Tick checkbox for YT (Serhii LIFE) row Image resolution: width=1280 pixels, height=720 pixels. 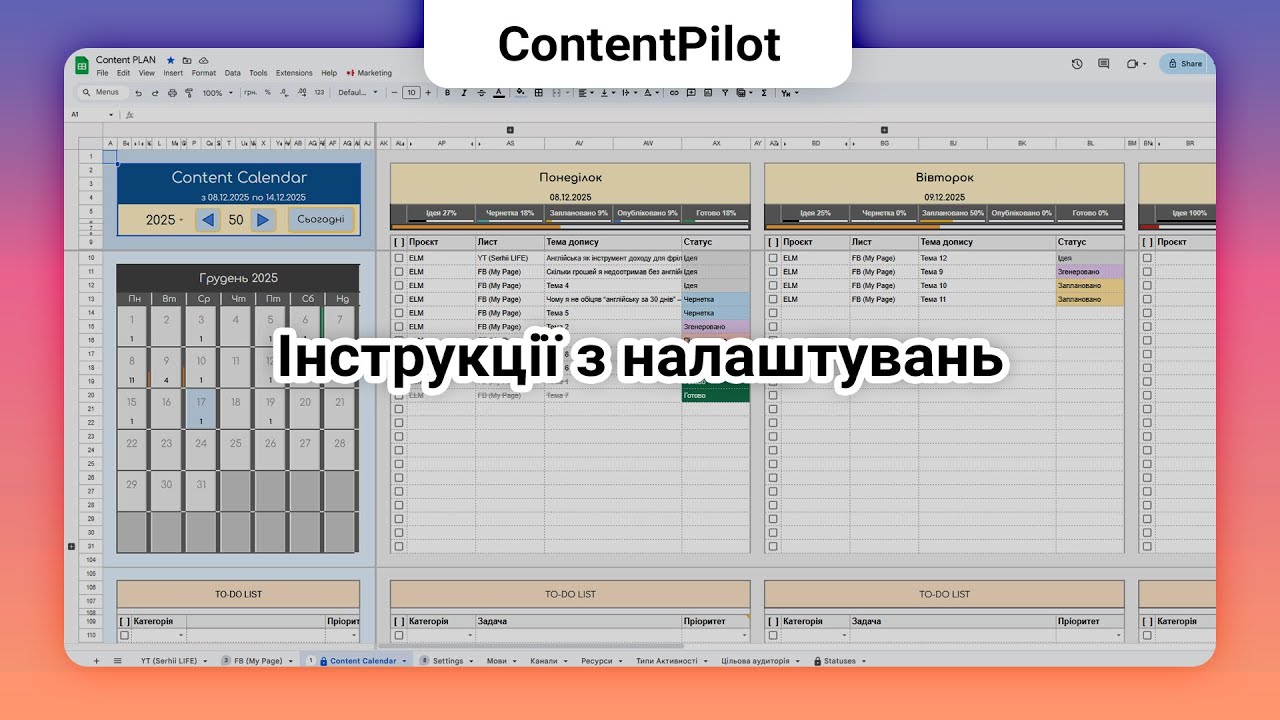point(399,258)
